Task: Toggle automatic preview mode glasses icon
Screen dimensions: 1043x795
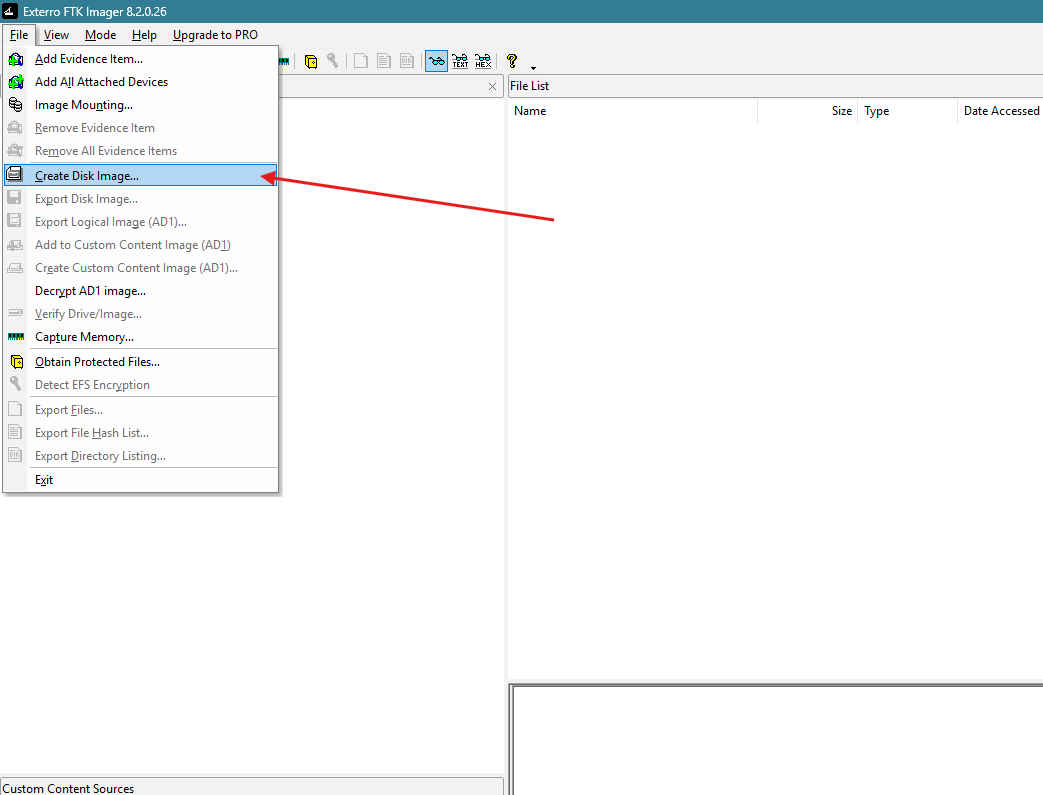Action: (436, 61)
